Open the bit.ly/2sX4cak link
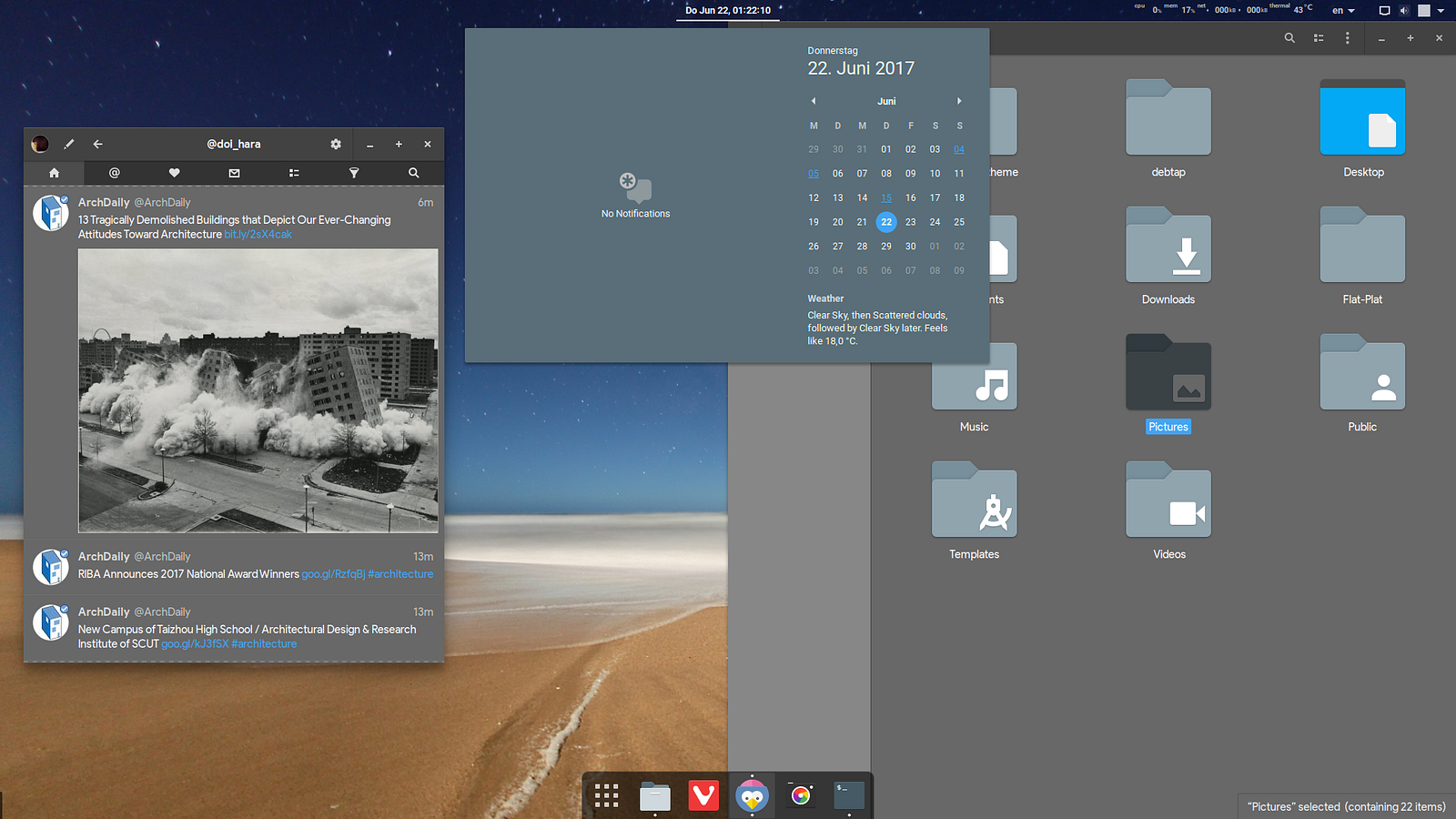This screenshot has height=819, width=1456. pyautogui.click(x=258, y=235)
